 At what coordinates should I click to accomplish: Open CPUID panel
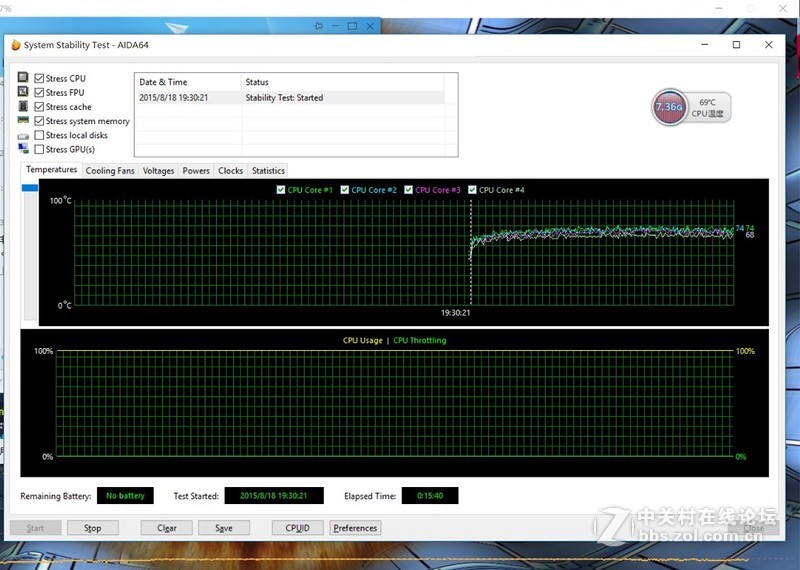click(297, 528)
